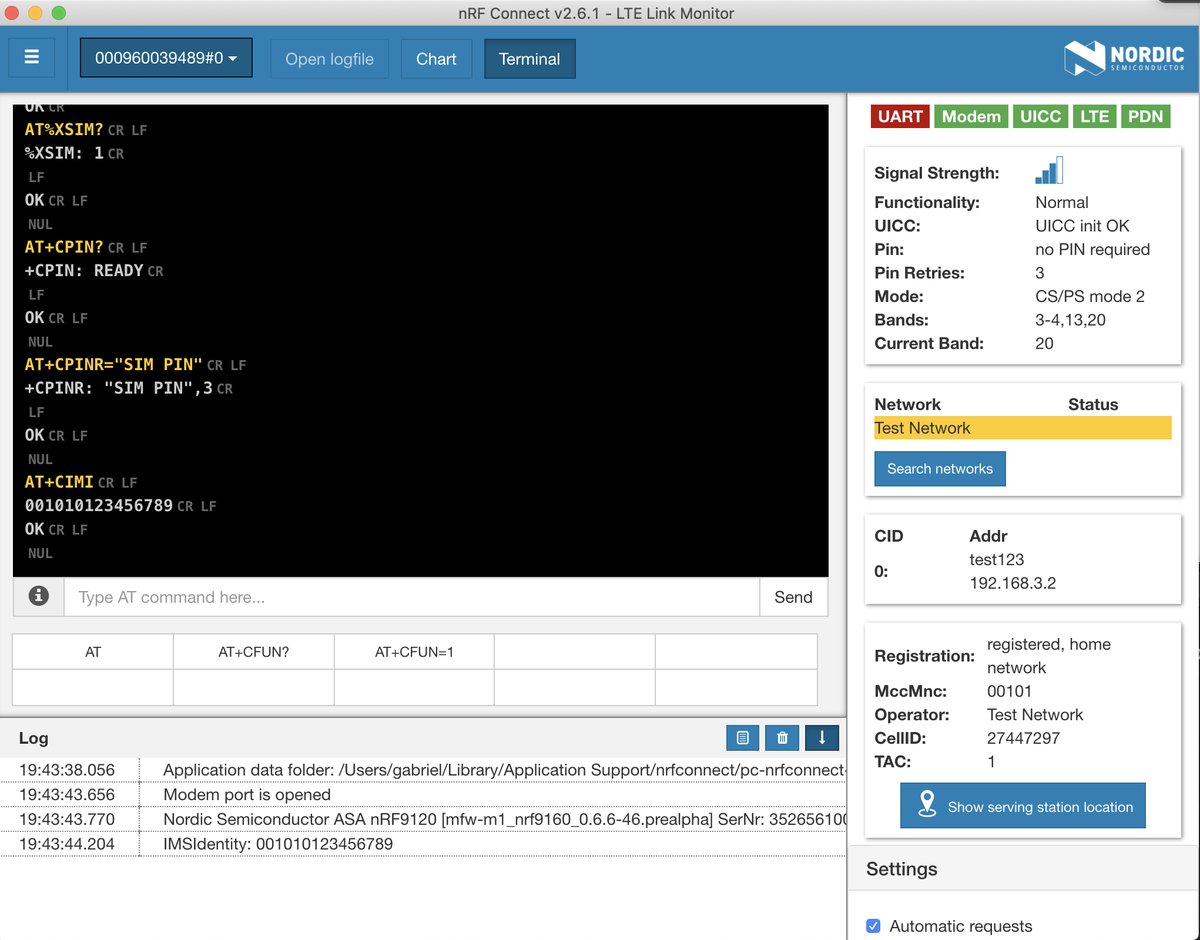
Task: Toggle log autoscroll down-arrow icon
Action: tap(822, 738)
